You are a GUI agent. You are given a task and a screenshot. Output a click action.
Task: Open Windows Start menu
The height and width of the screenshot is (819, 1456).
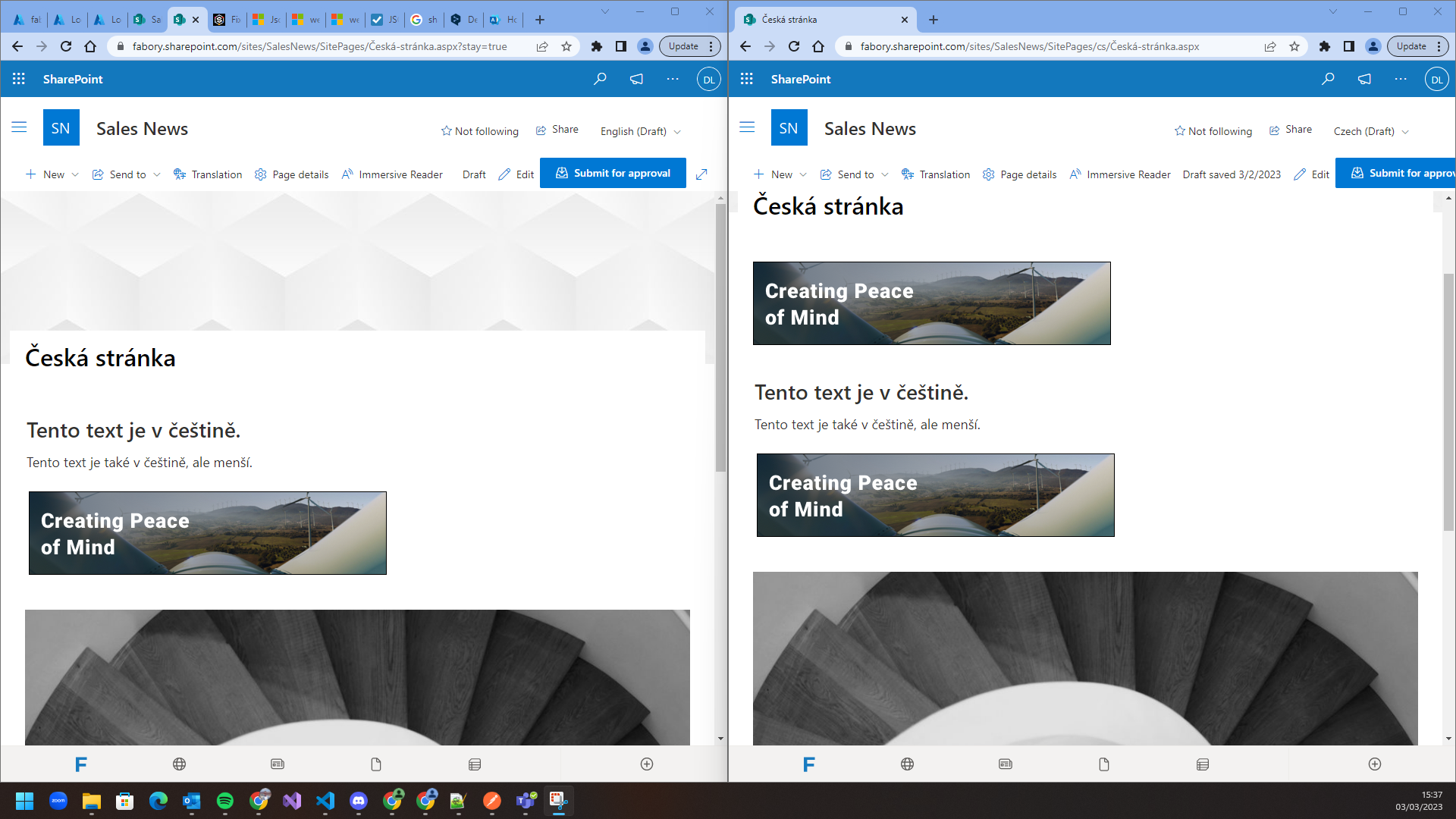click(25, 801)
